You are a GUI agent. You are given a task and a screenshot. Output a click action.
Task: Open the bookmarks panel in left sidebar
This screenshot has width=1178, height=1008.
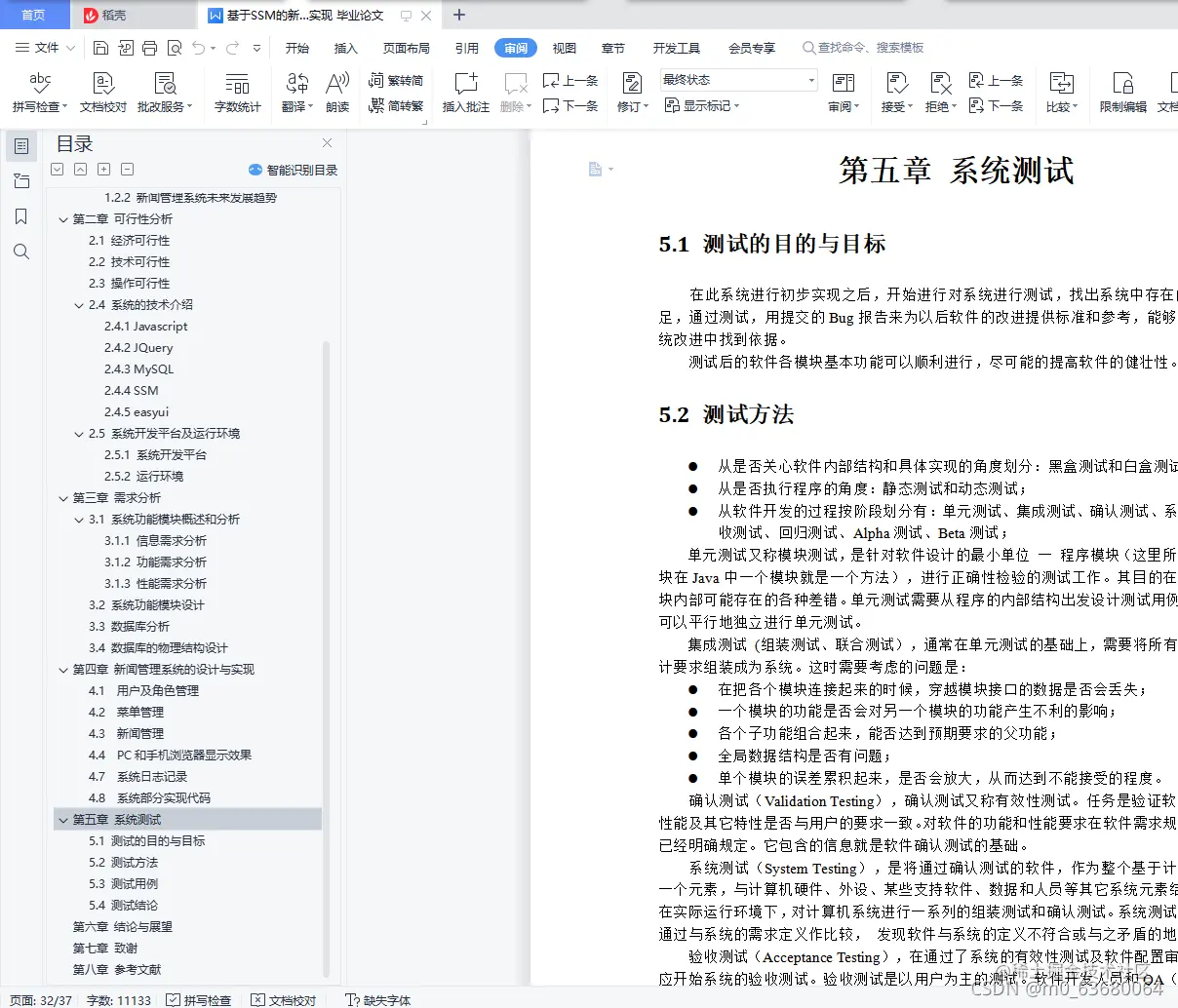(x=20, y=216)
